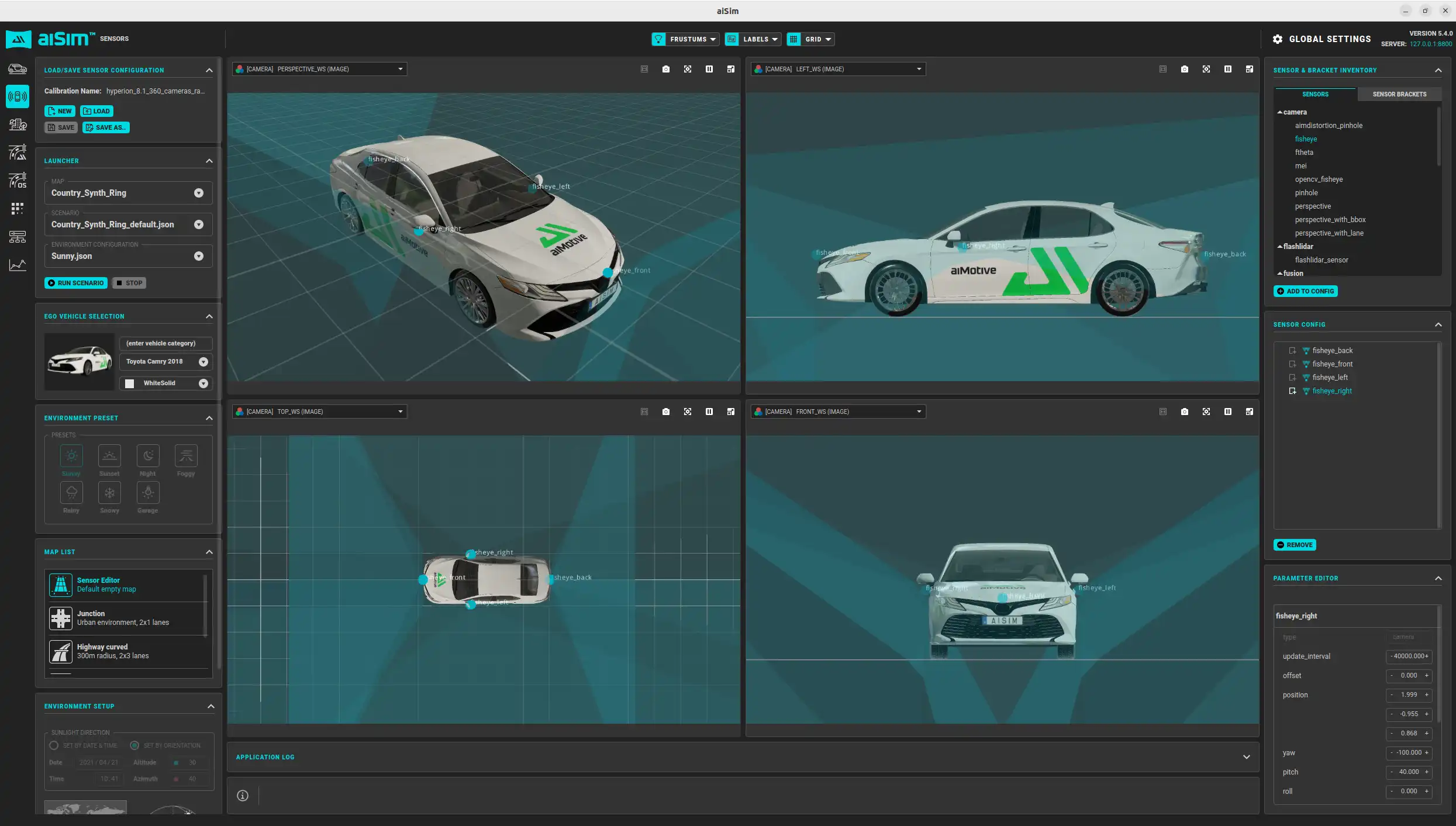This screenshot has width=1456, height=826.
Task: Collapse the Ego Vehicle Selection panel
Action: pyautogui.click(x=209, y=316)
